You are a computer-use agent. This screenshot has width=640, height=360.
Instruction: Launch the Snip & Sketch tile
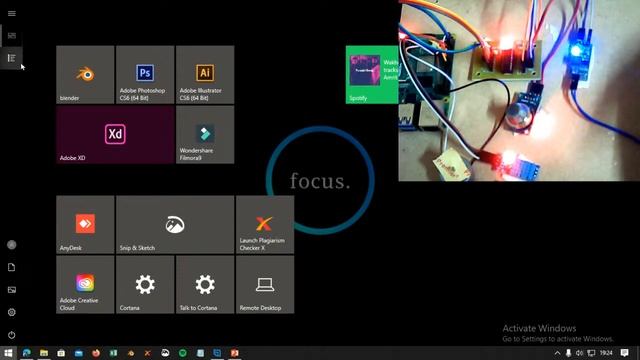point(175,224)
